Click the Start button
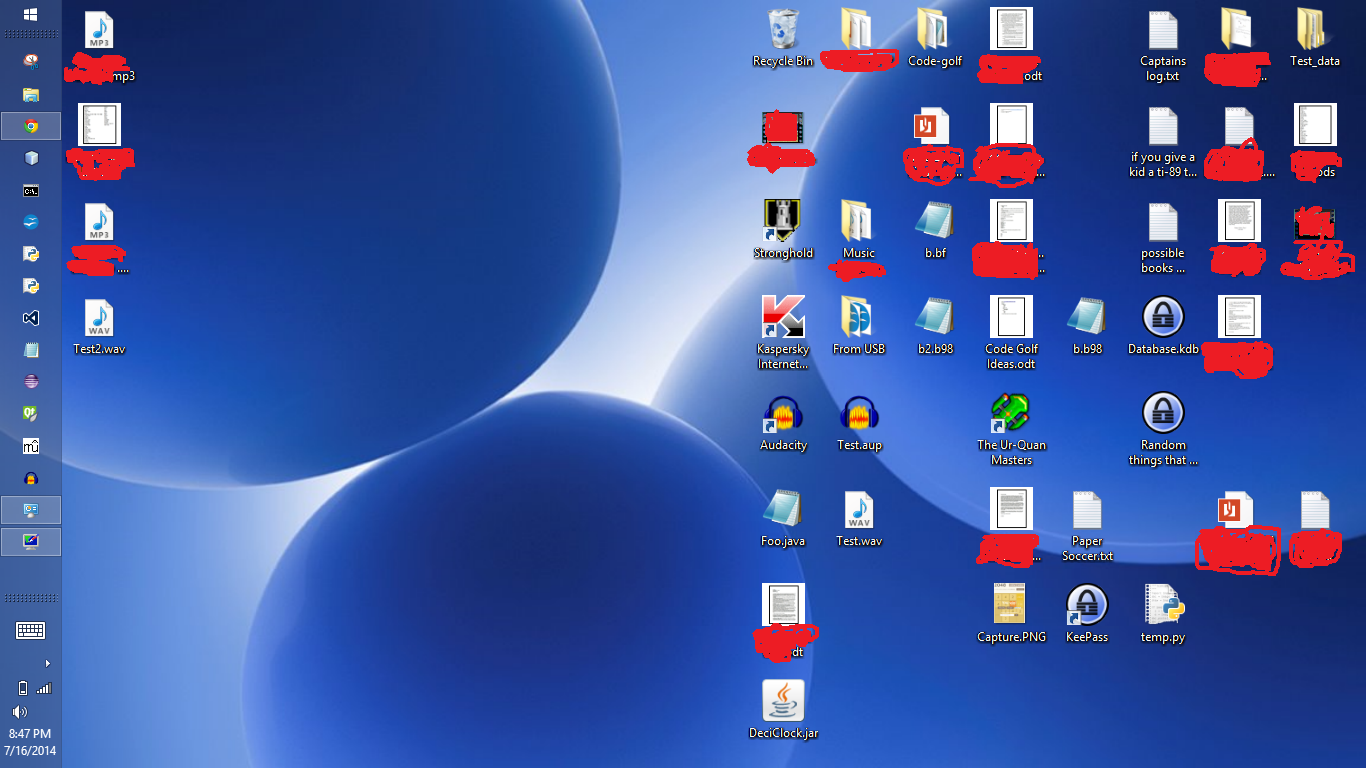The image size is (1366, 768). [30, 15]
